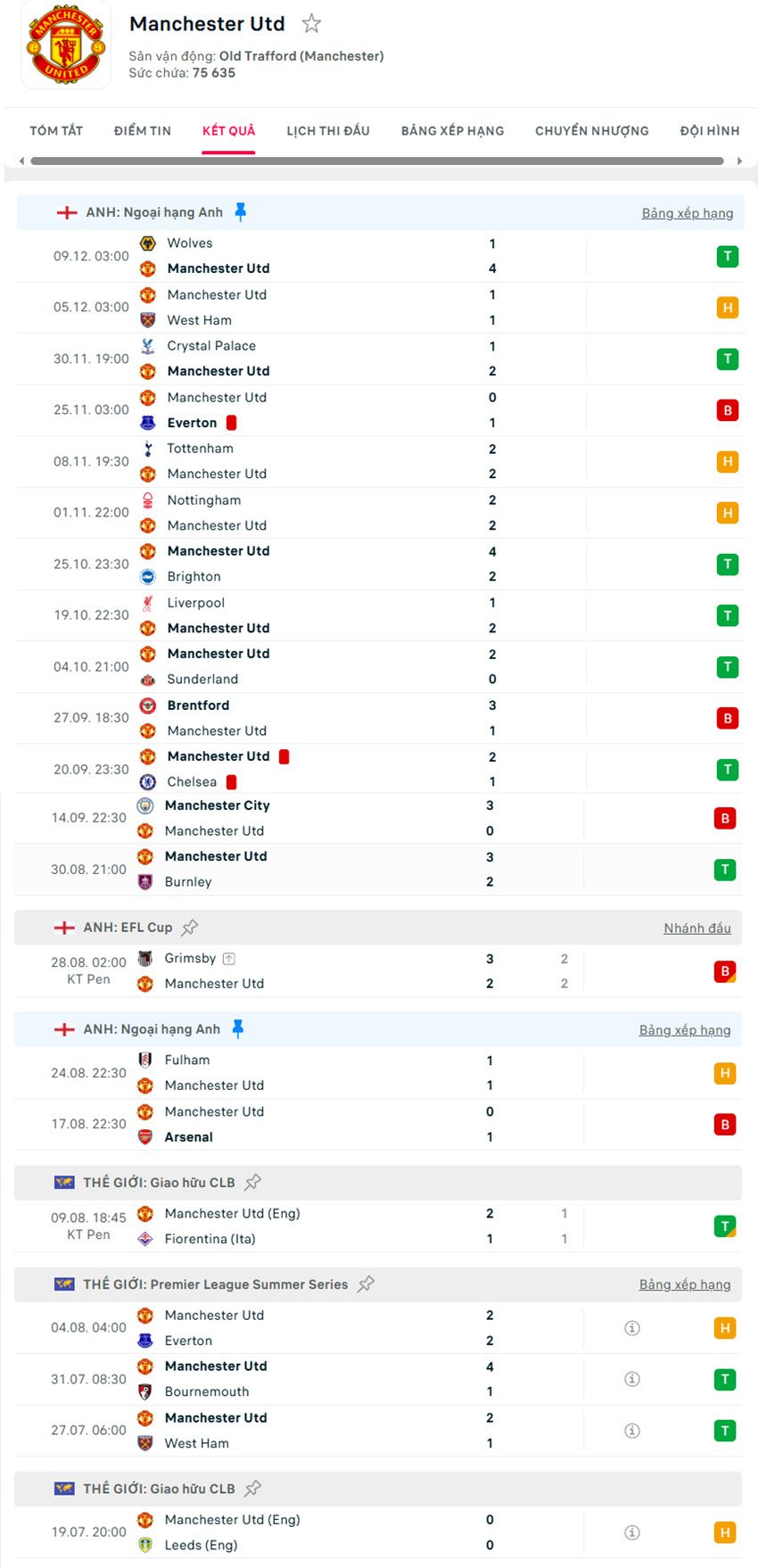Click the info icon next to Everton summer match
Viewport: 758px width, 1568px height.
631,1327
